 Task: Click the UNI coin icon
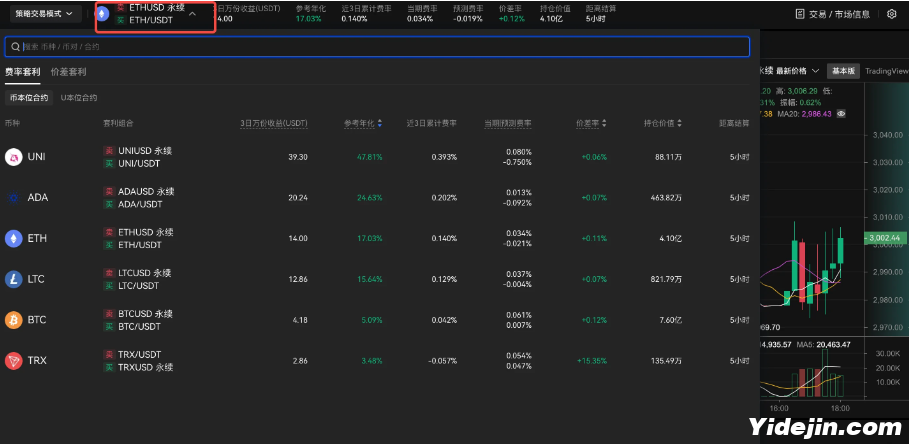[x=13, y=157]
